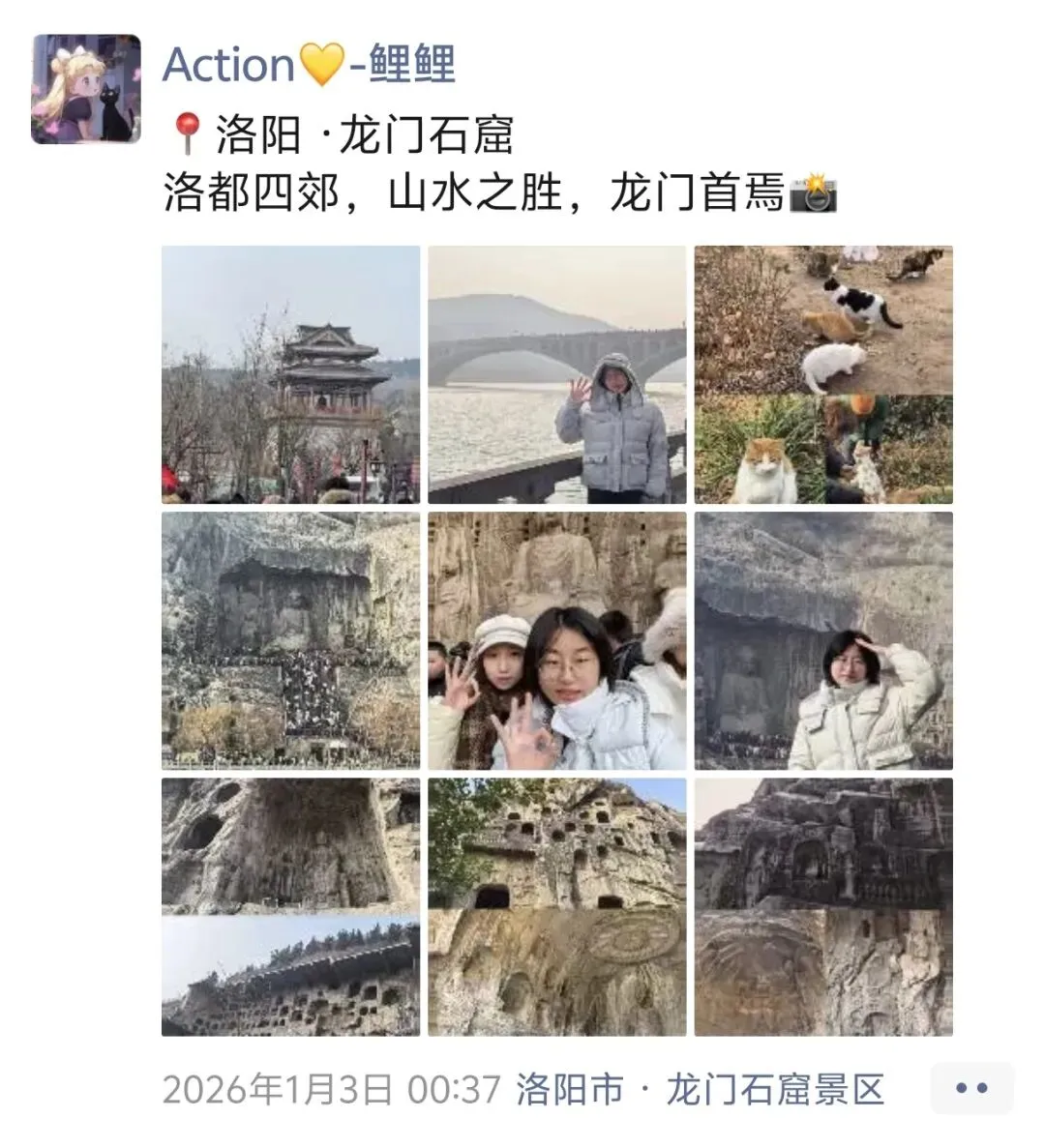View the bridge photo with waving person
This screenshot has height=1148, width=1045.
coord(557,374)
